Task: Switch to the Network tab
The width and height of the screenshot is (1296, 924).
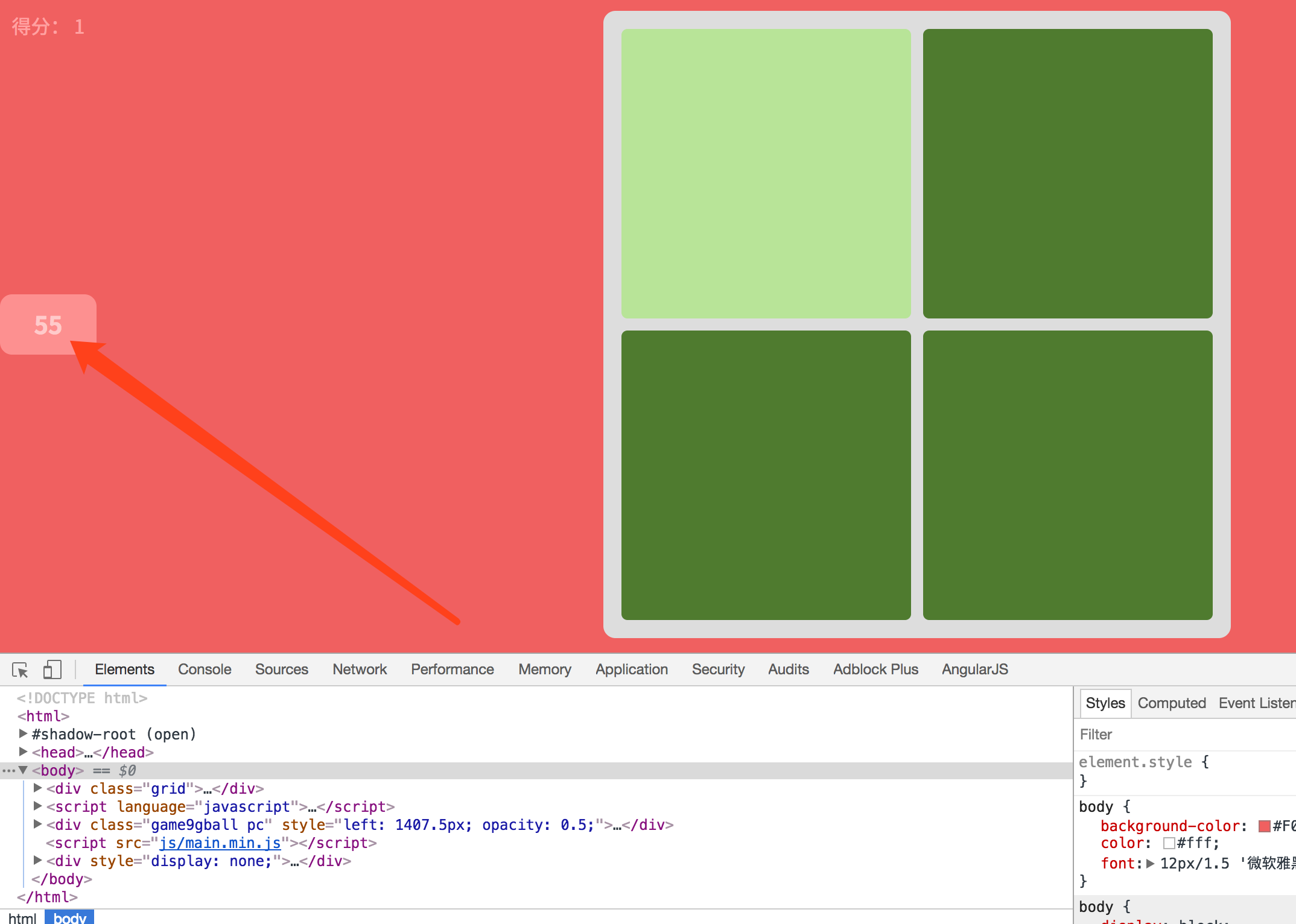Action: tap(360, 669)
